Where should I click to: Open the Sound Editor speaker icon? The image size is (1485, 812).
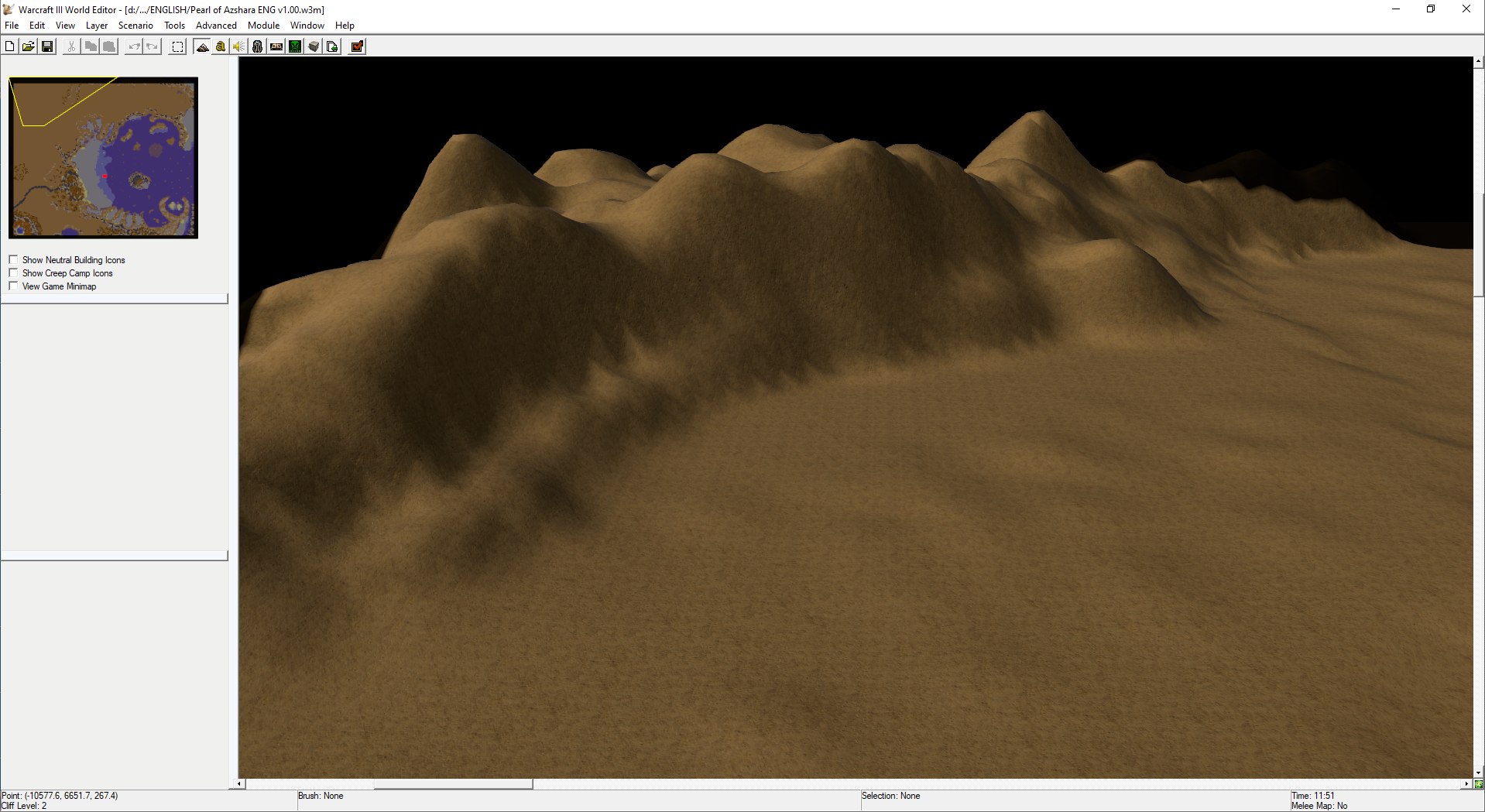point(239,46)
